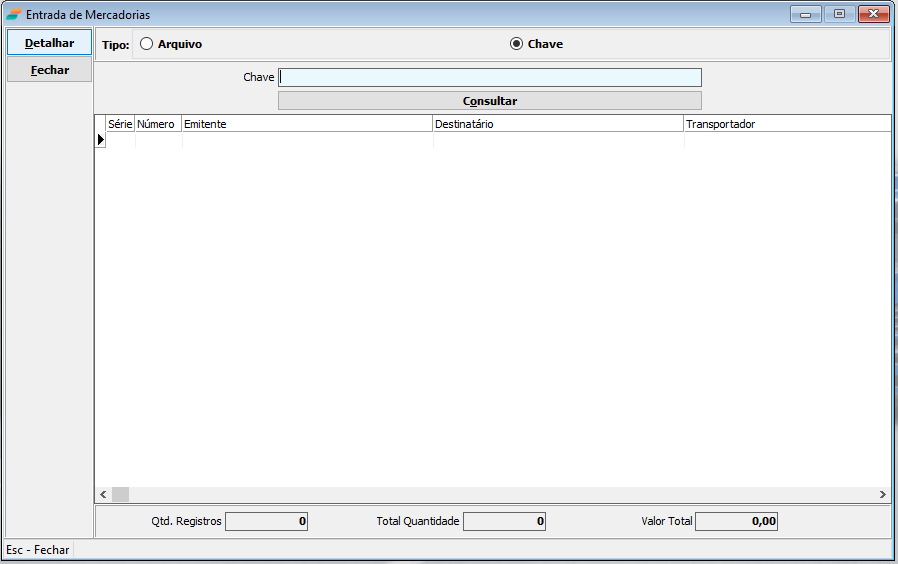Sort by the Número column header
Screen dimensions: 898x564
pos(157,124)
